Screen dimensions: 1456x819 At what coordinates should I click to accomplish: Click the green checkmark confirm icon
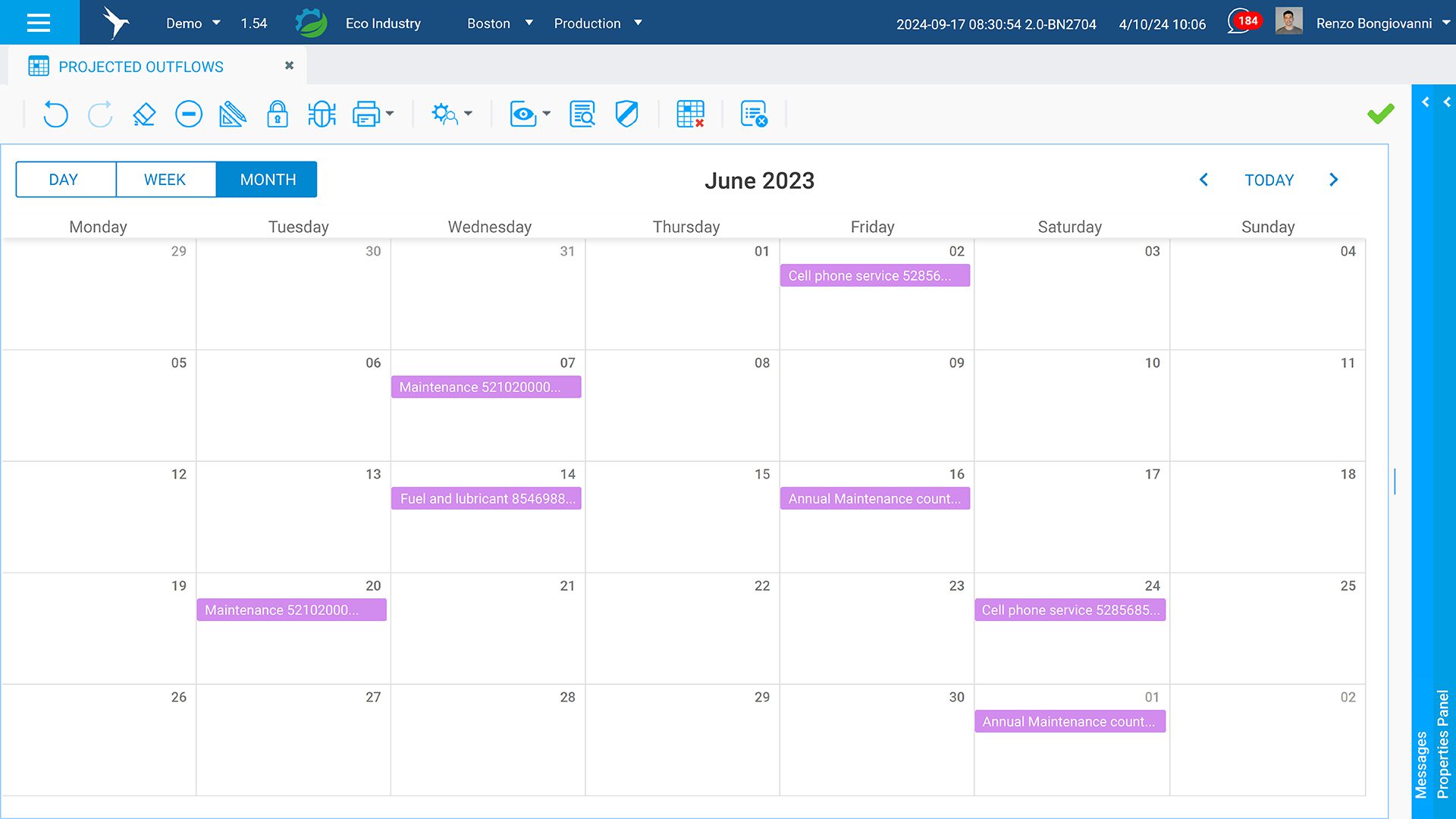(1380, 114)
